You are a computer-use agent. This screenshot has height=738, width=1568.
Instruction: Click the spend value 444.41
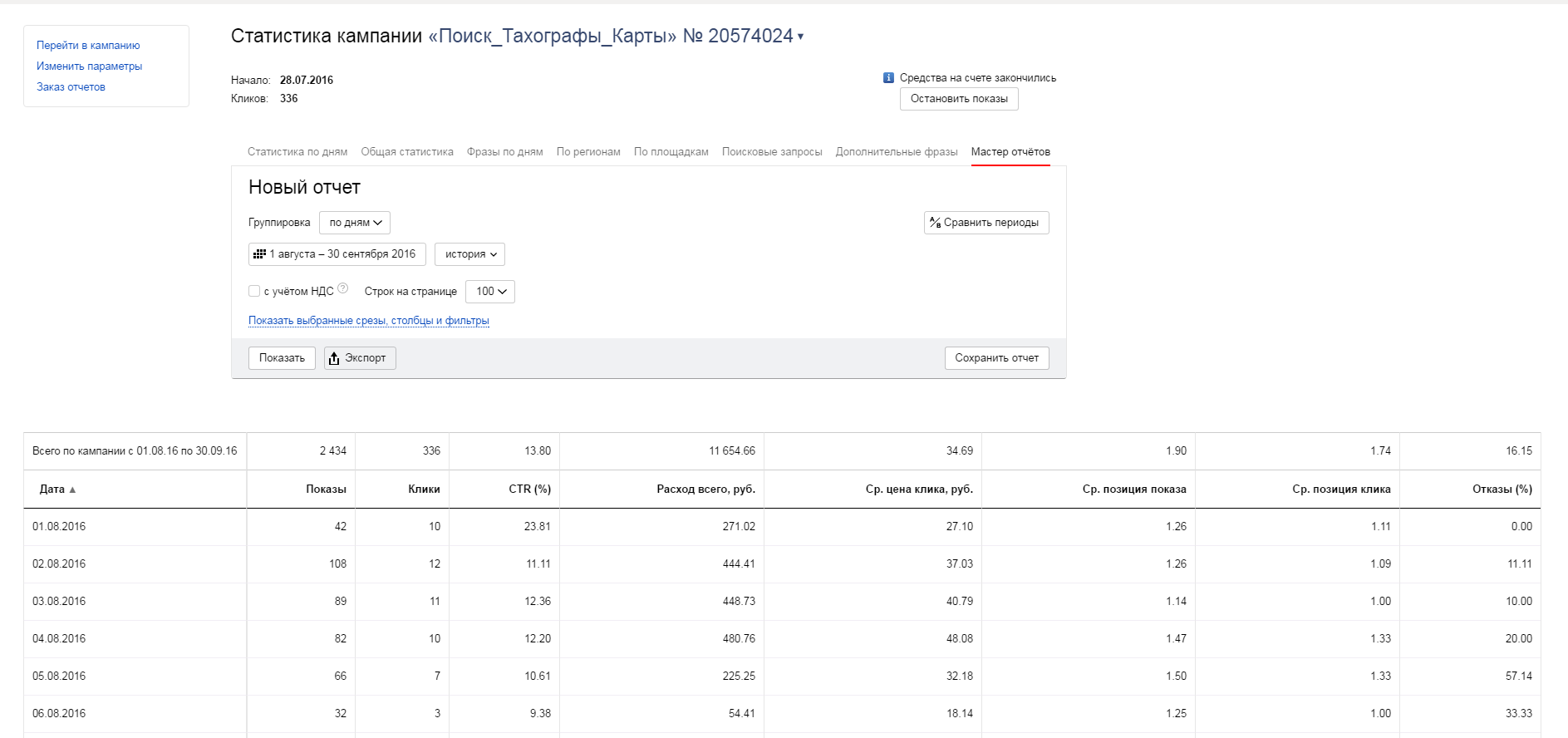pos(739,564)
